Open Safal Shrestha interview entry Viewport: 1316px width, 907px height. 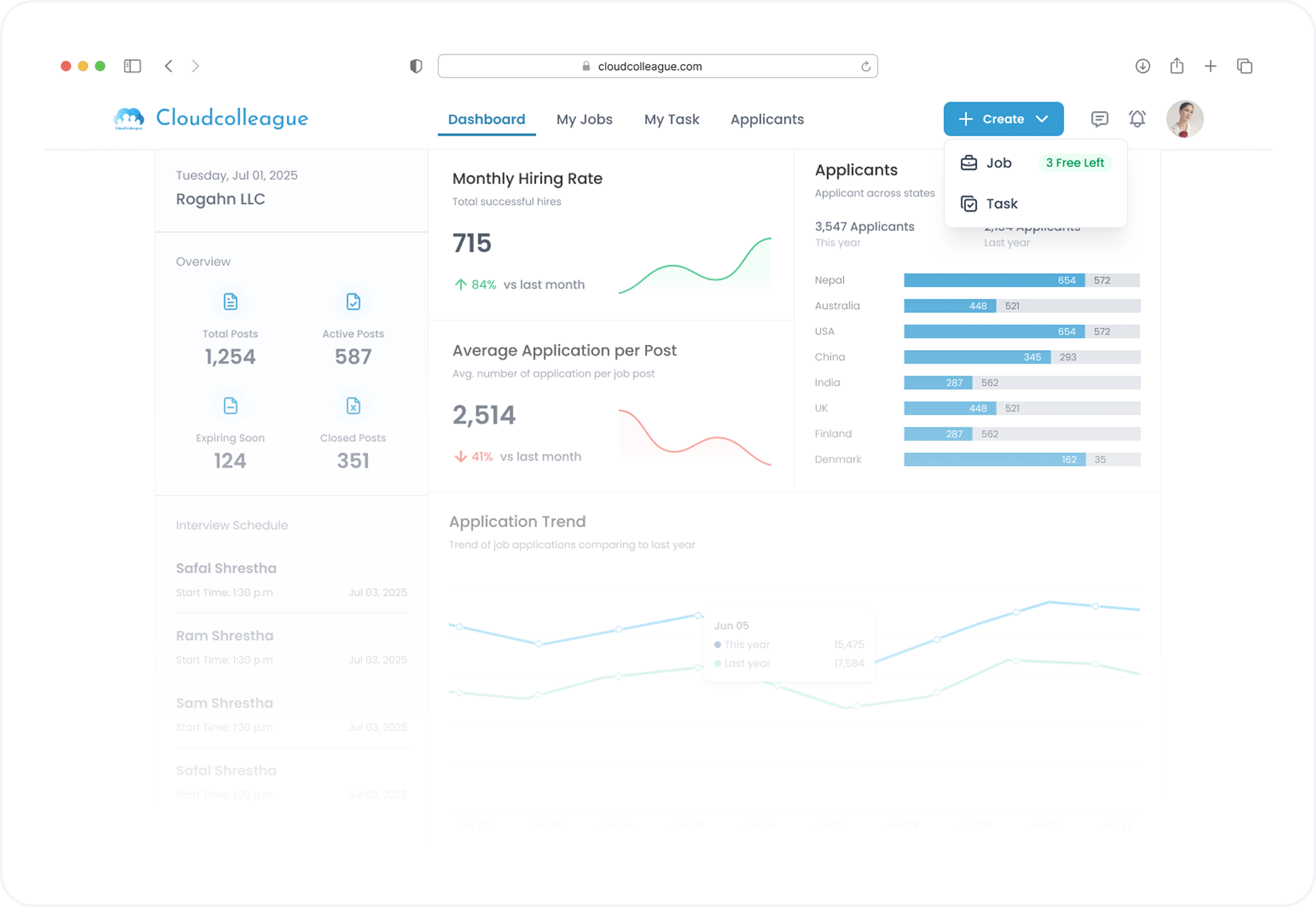coord(226,569)
